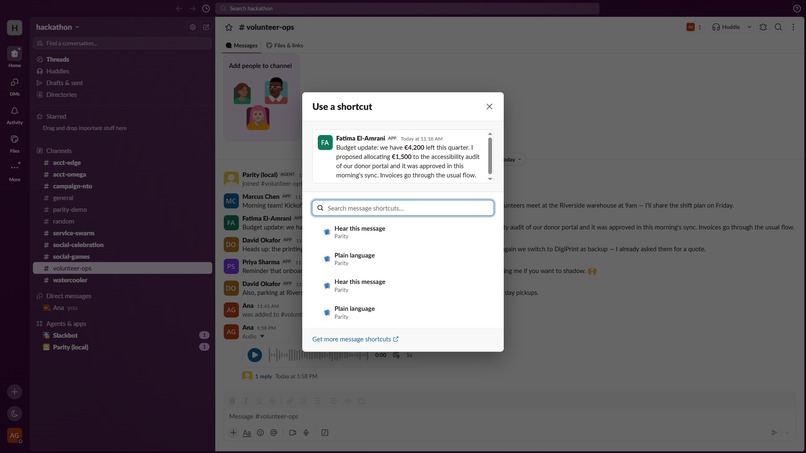Open the acct-edge channel
The image size is (806, 453).
click(122, 162)
